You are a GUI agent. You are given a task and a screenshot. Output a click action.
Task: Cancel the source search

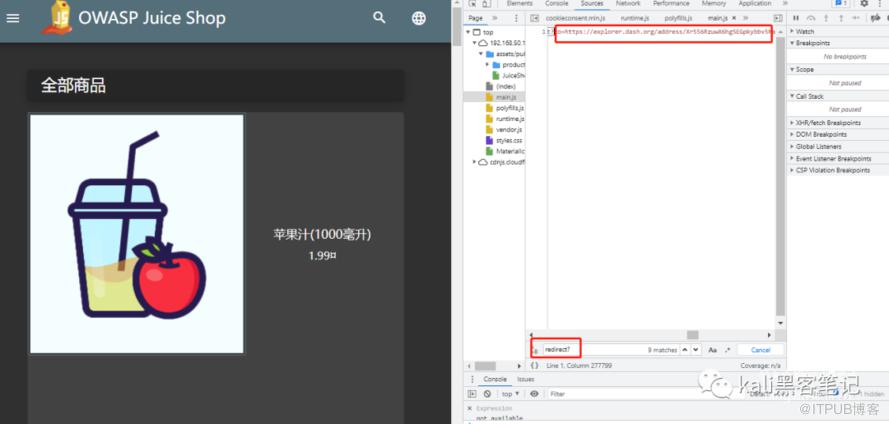[760, 350]
